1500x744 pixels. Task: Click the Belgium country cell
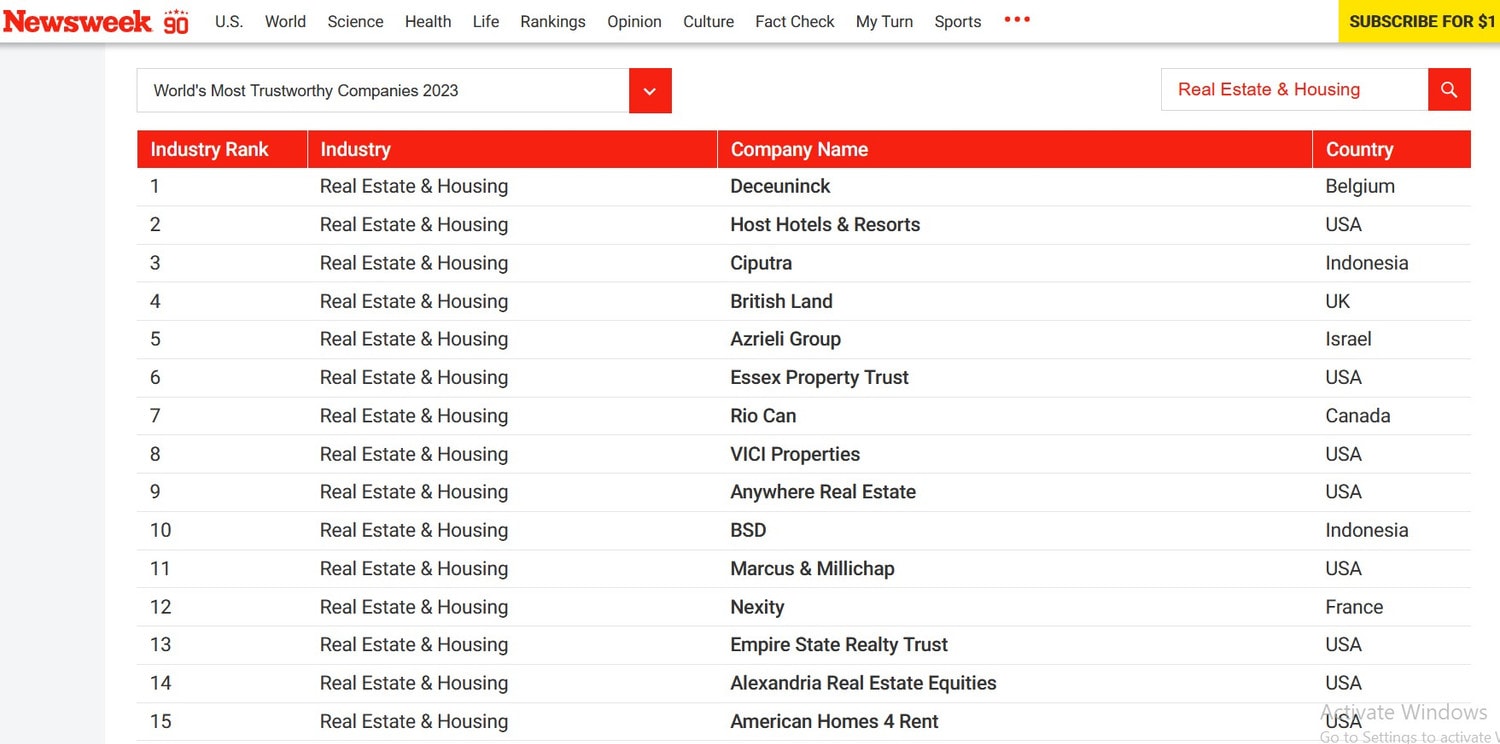[1360, 187]
